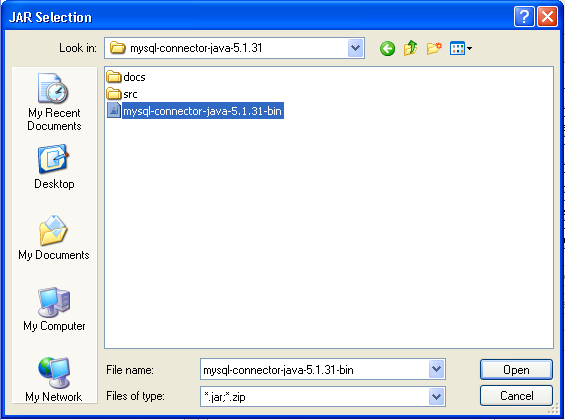
Task: Expand the Files of type dropdown arrow
Action: coord(436,397)
